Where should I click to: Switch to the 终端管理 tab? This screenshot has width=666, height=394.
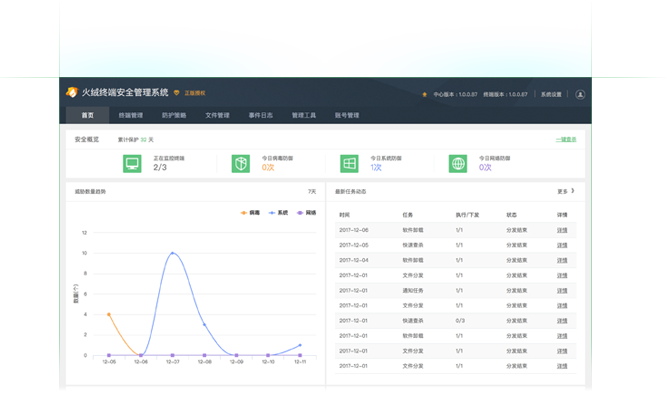130,115
